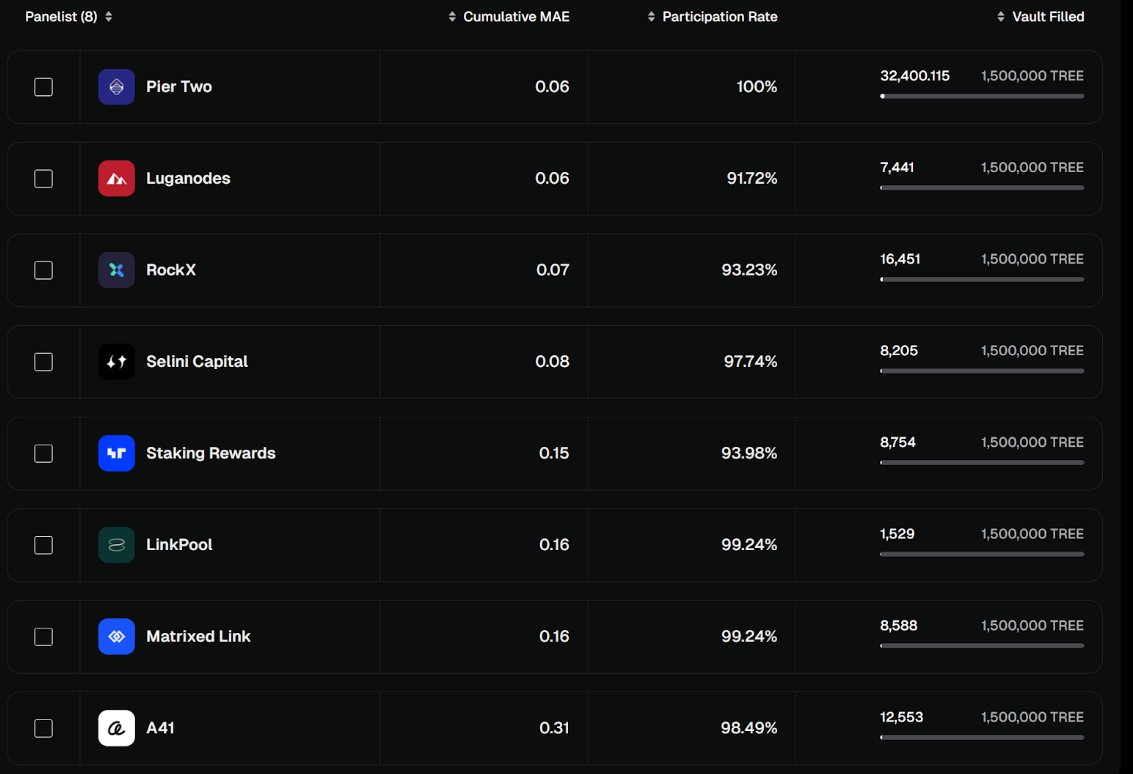
Task: Click Selini Capital vault amount 8,205
Action: (x=899, y=351)
